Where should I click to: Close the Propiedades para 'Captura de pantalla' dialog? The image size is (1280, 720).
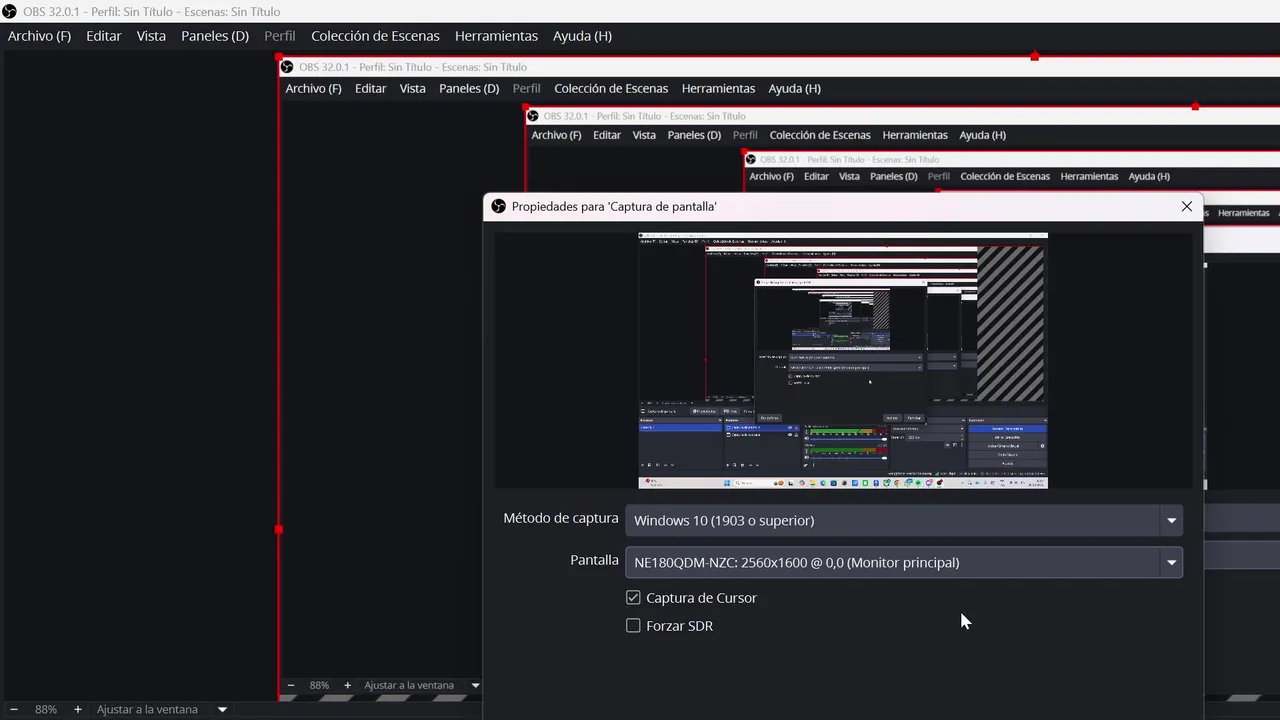coord(1187,206)
